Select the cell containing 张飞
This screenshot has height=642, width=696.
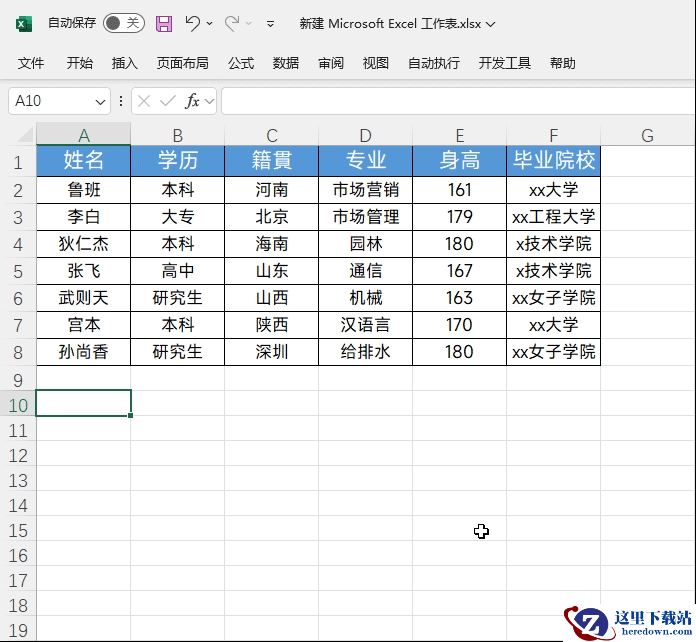point(83,271)
